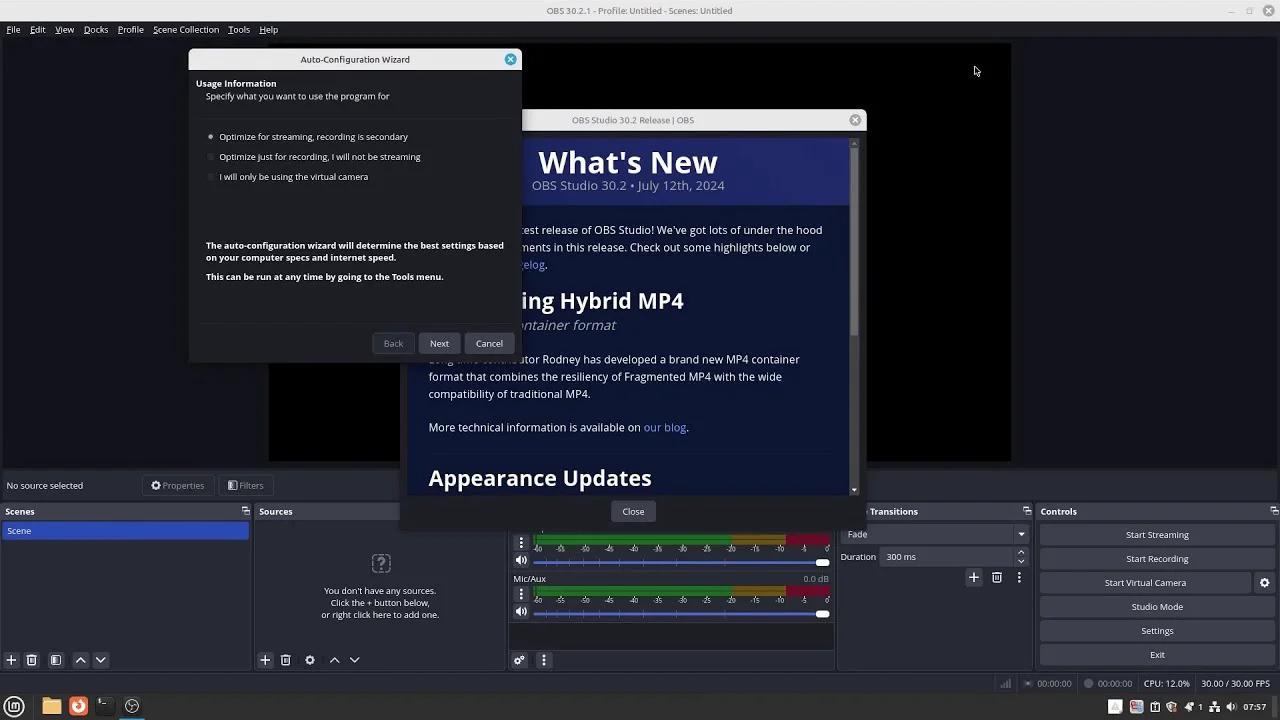Select optimize for streaming radio button

[210, 137]
